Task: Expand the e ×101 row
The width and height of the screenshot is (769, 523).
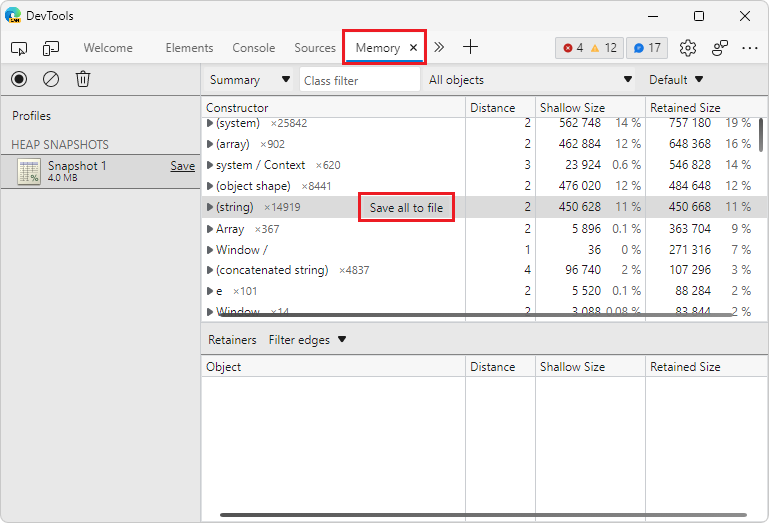Action: (x=210, y=291)
